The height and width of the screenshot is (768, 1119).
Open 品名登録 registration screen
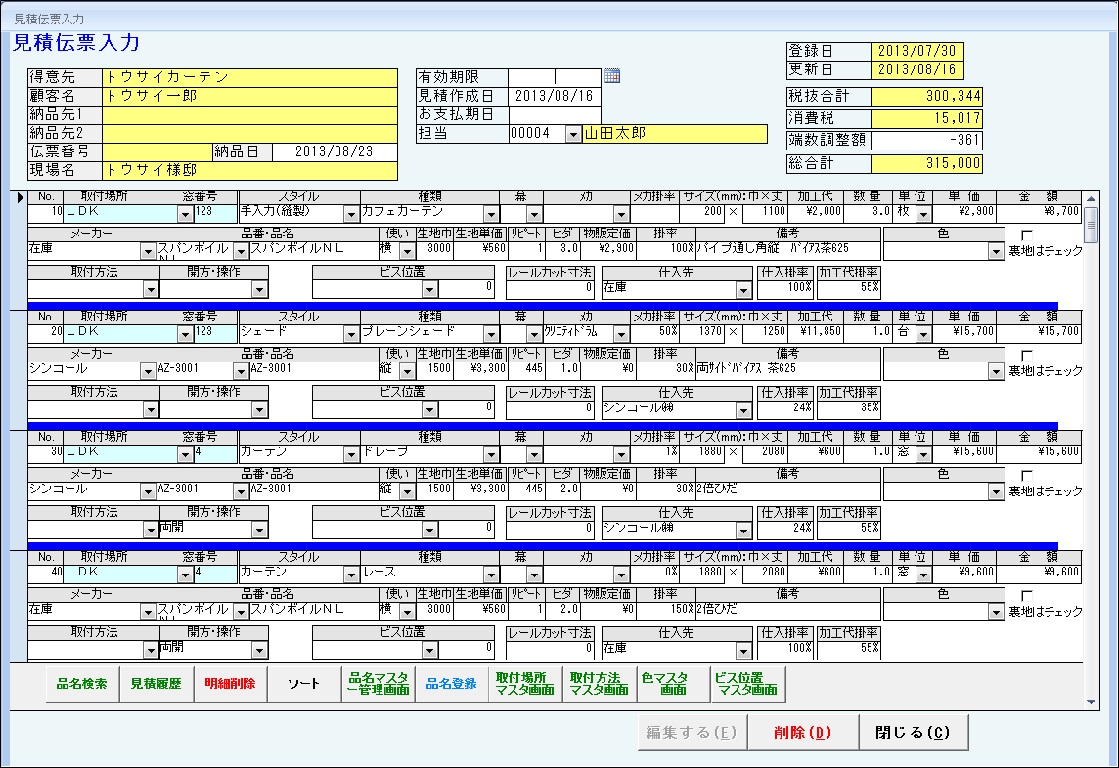[x=451, y=684]
